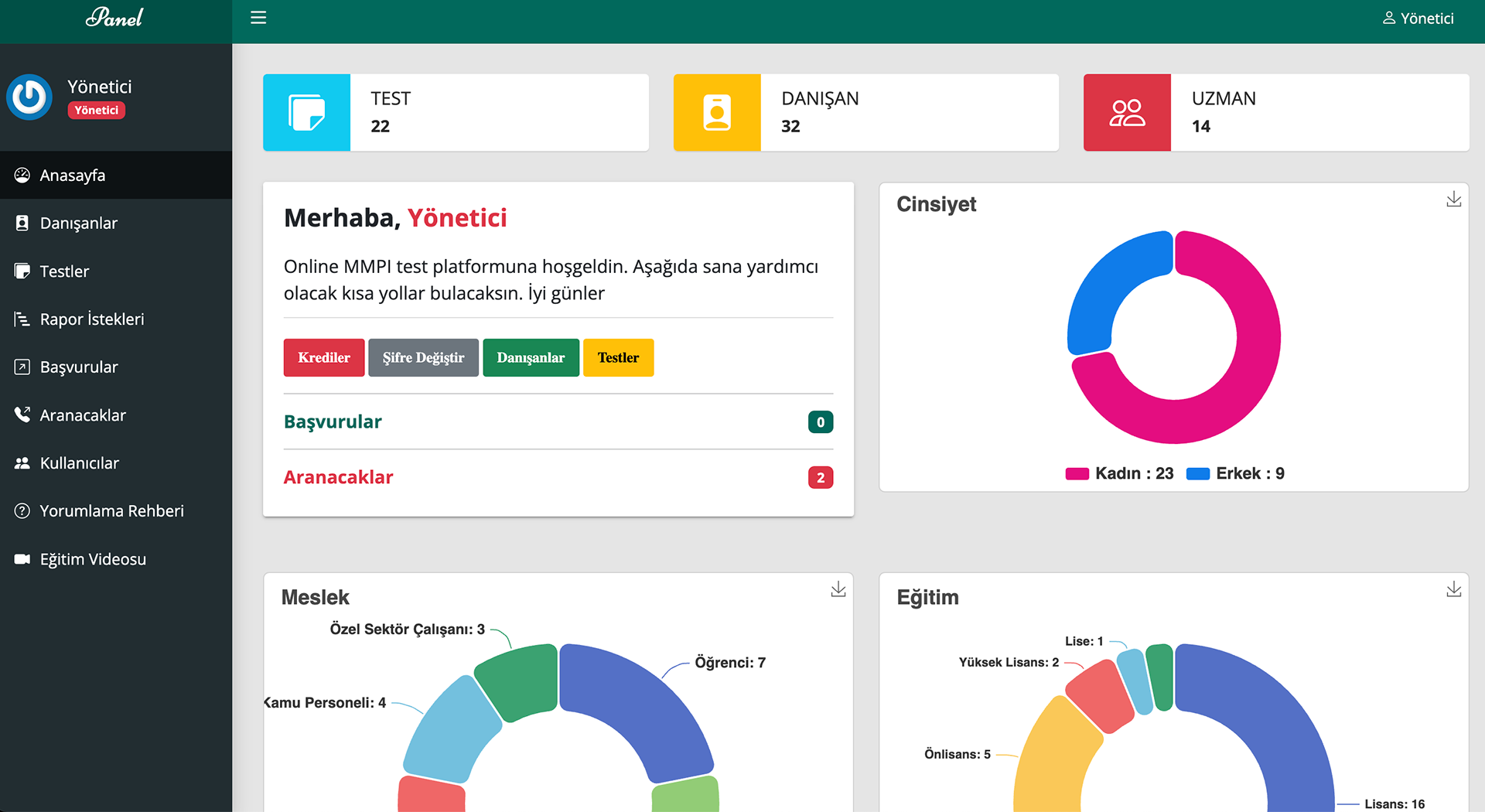Open Yorumlama Rehberi in the sidebar
The image size is (1485, 812).
[x=116, y=511]
